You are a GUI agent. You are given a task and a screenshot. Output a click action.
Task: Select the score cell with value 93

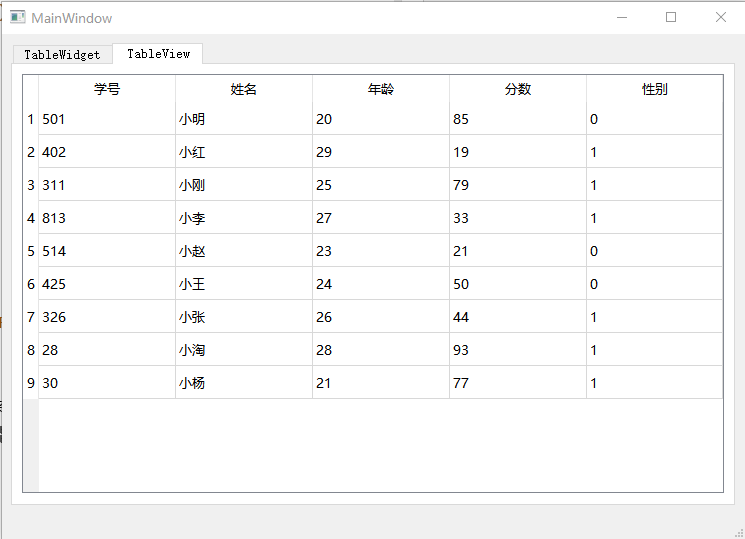[518, 350]
